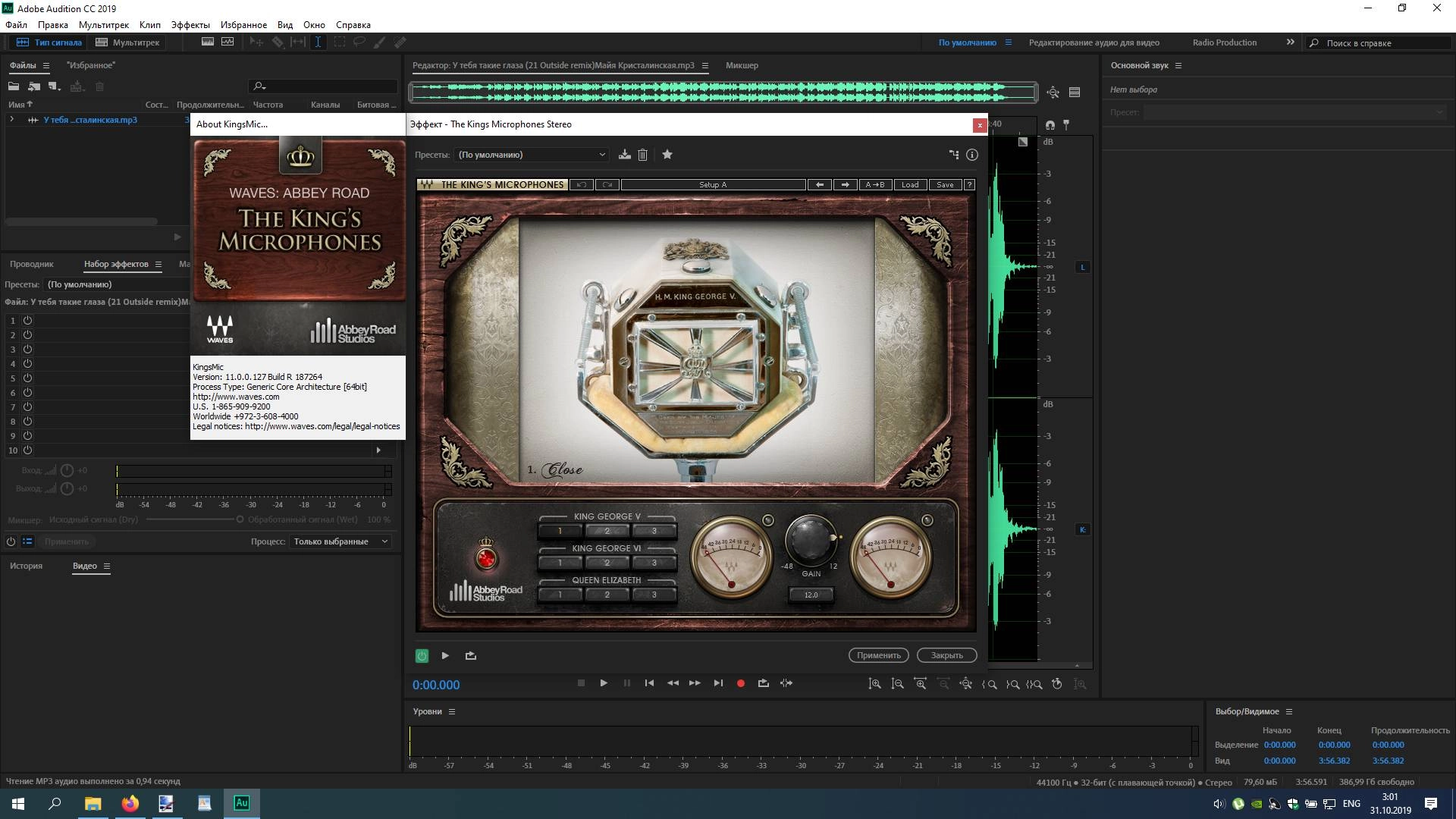Toggle power for effects rack slot 10
This screenshot has width=1456, height=819.
(27, 450)
